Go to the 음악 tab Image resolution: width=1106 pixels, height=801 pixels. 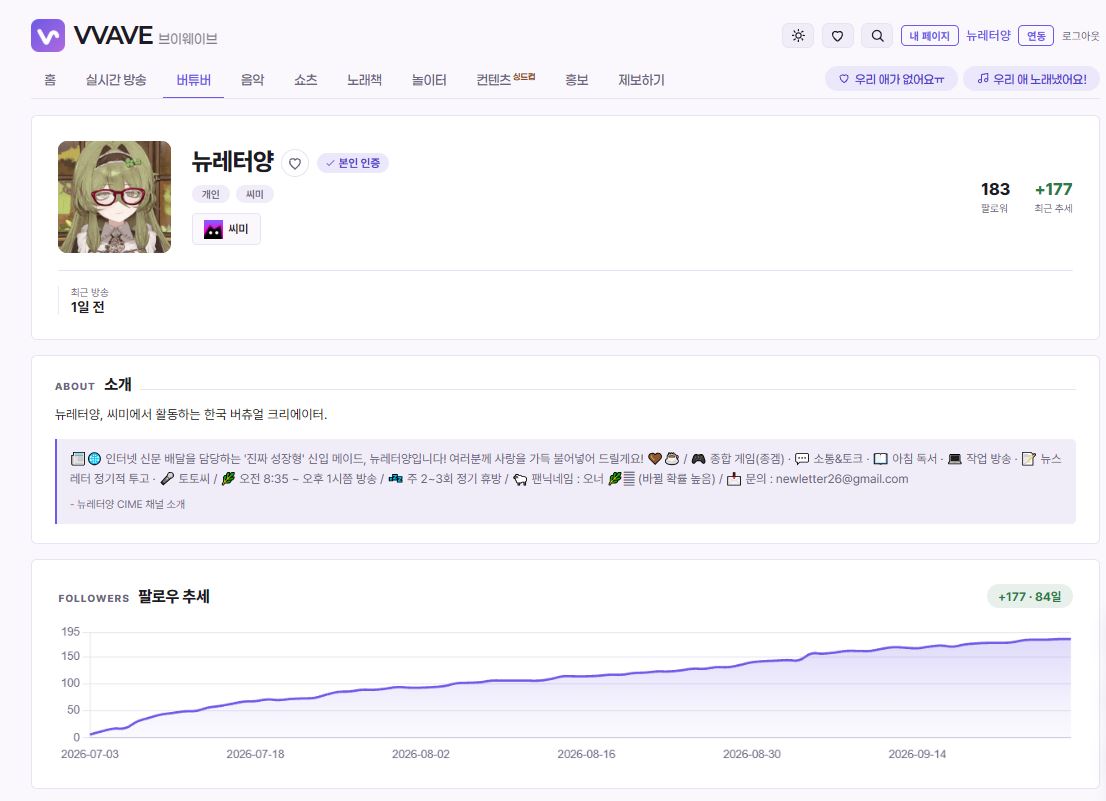coord(253,80)
